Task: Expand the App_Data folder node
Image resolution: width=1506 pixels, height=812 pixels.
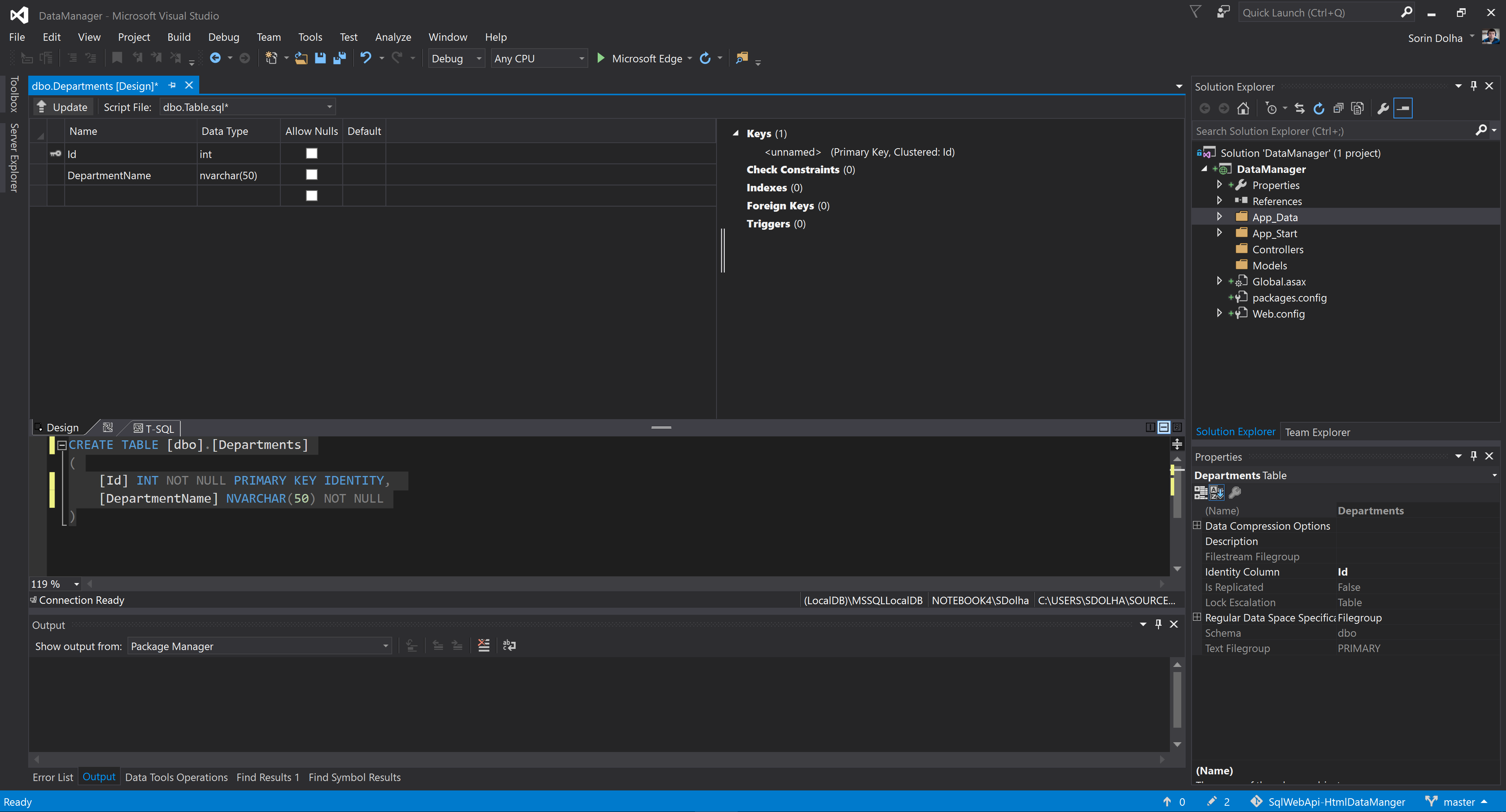Action: click(1219, 217)
